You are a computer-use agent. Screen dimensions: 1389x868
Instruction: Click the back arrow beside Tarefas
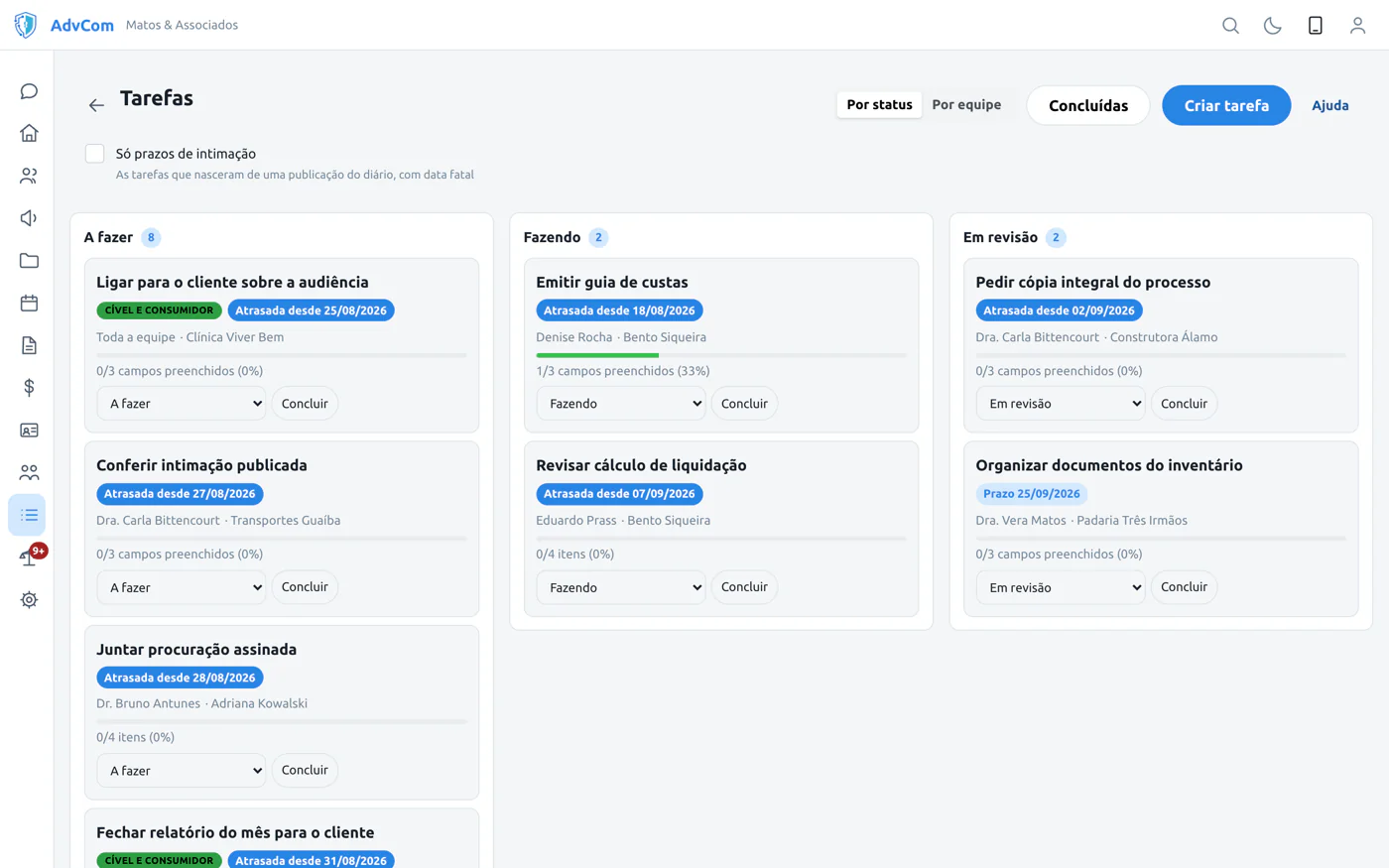(x=96, y=105)
